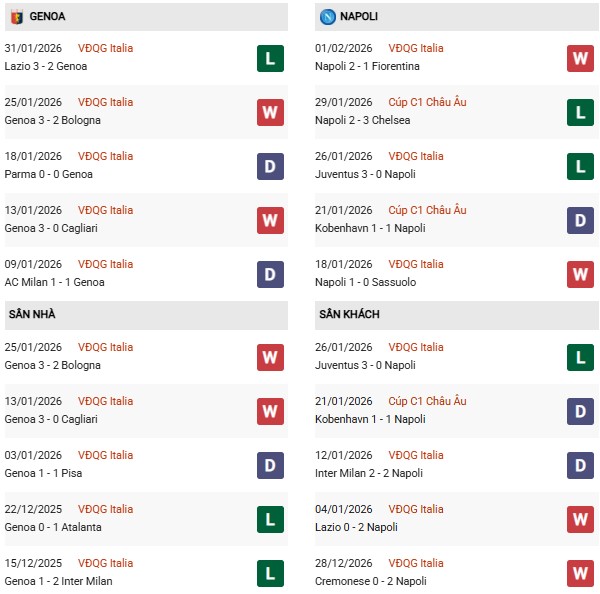Click the W badge for Napoli 2 - 1 Fiorentina
This screenshot has width=600, height=594.
[581, 58]
